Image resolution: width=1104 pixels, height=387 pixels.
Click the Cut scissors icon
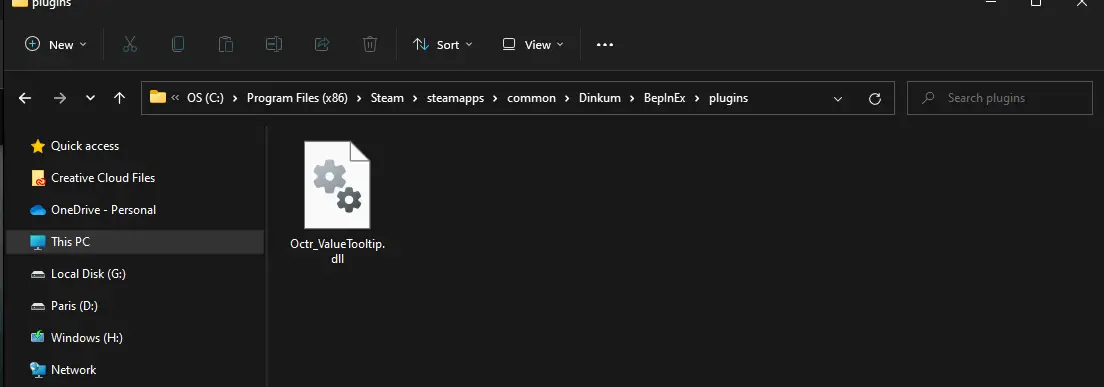[130, 44]
